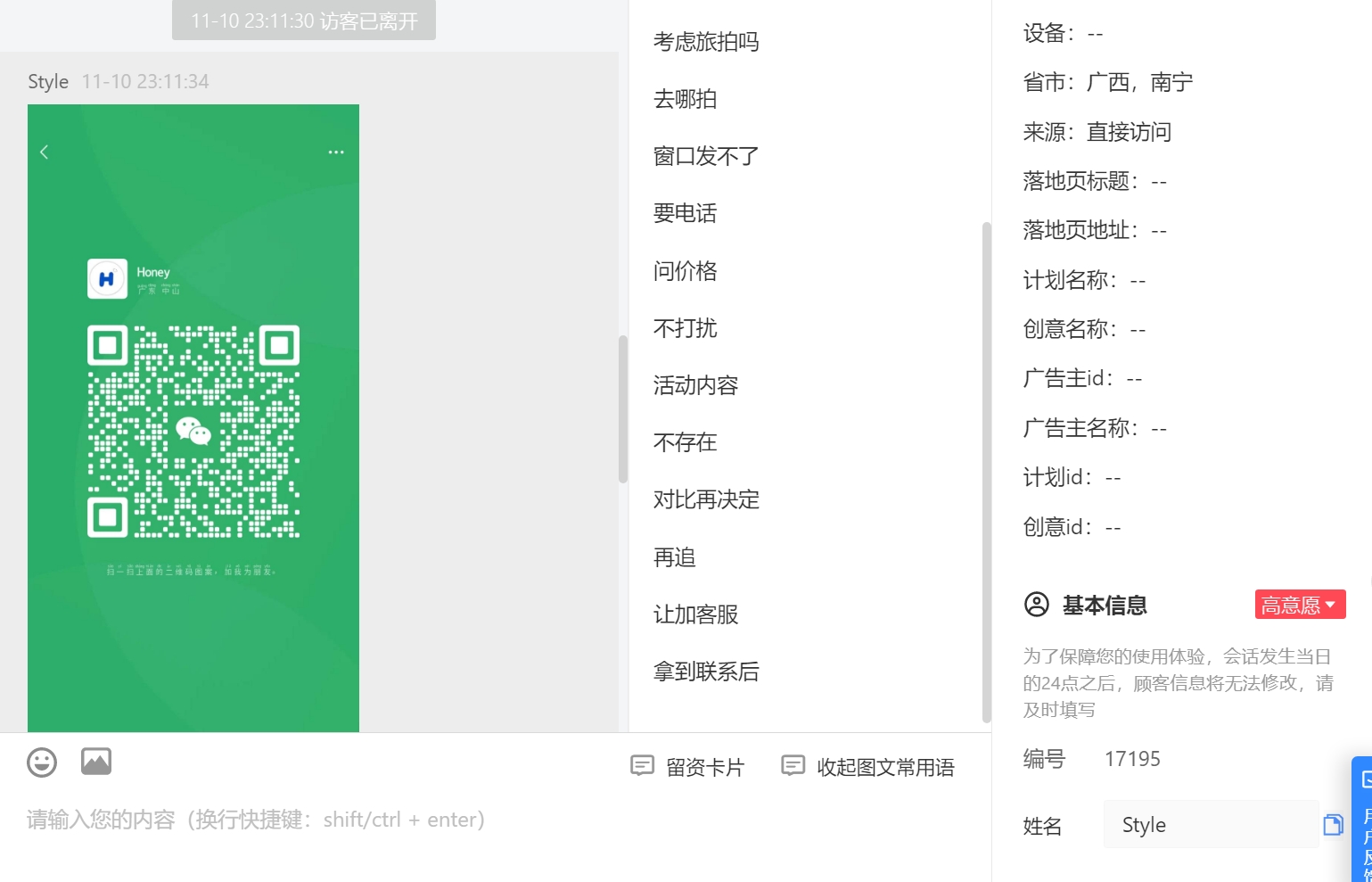Select quick phrase 活动内容
Image resolution: width=1372 pixels, height=882 pixels.
pyautogui.click(x=695, y=385)
